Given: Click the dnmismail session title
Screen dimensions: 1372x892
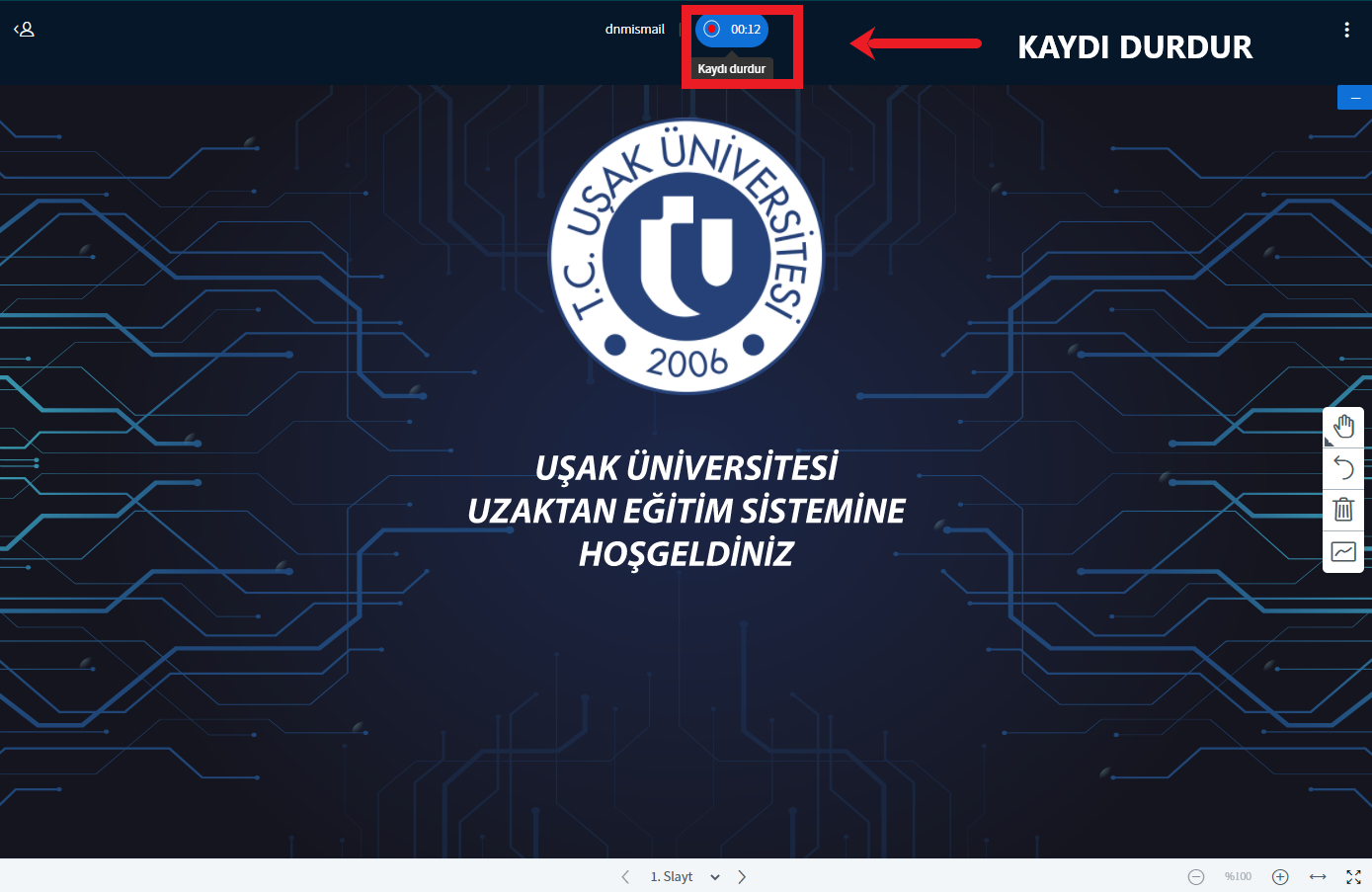Looking at the screenshot, I should [x=634, y=30].
